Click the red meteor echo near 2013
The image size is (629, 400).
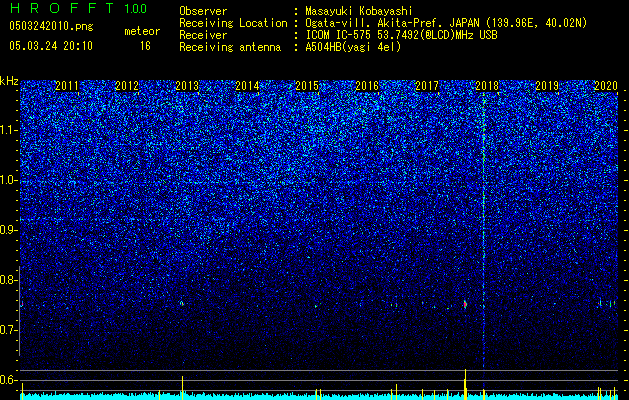[182, 303]
